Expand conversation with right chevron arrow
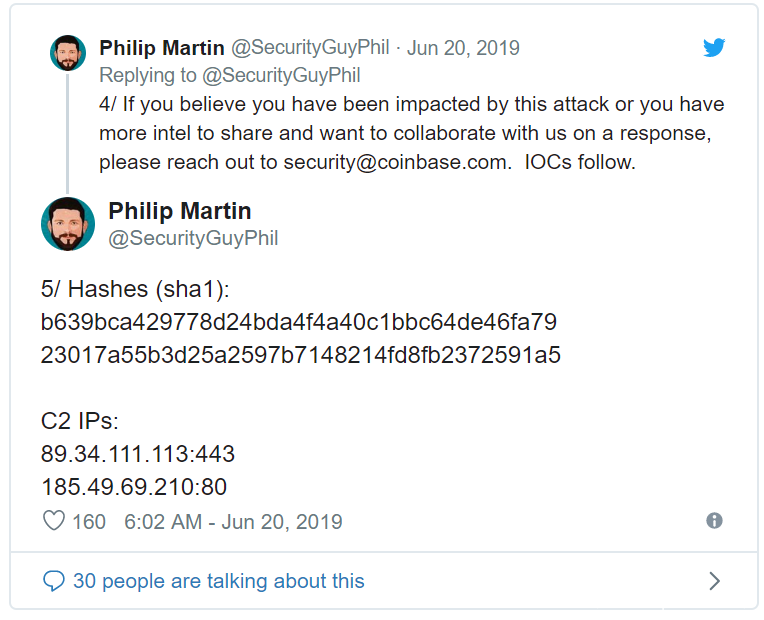 click(714, 581)
